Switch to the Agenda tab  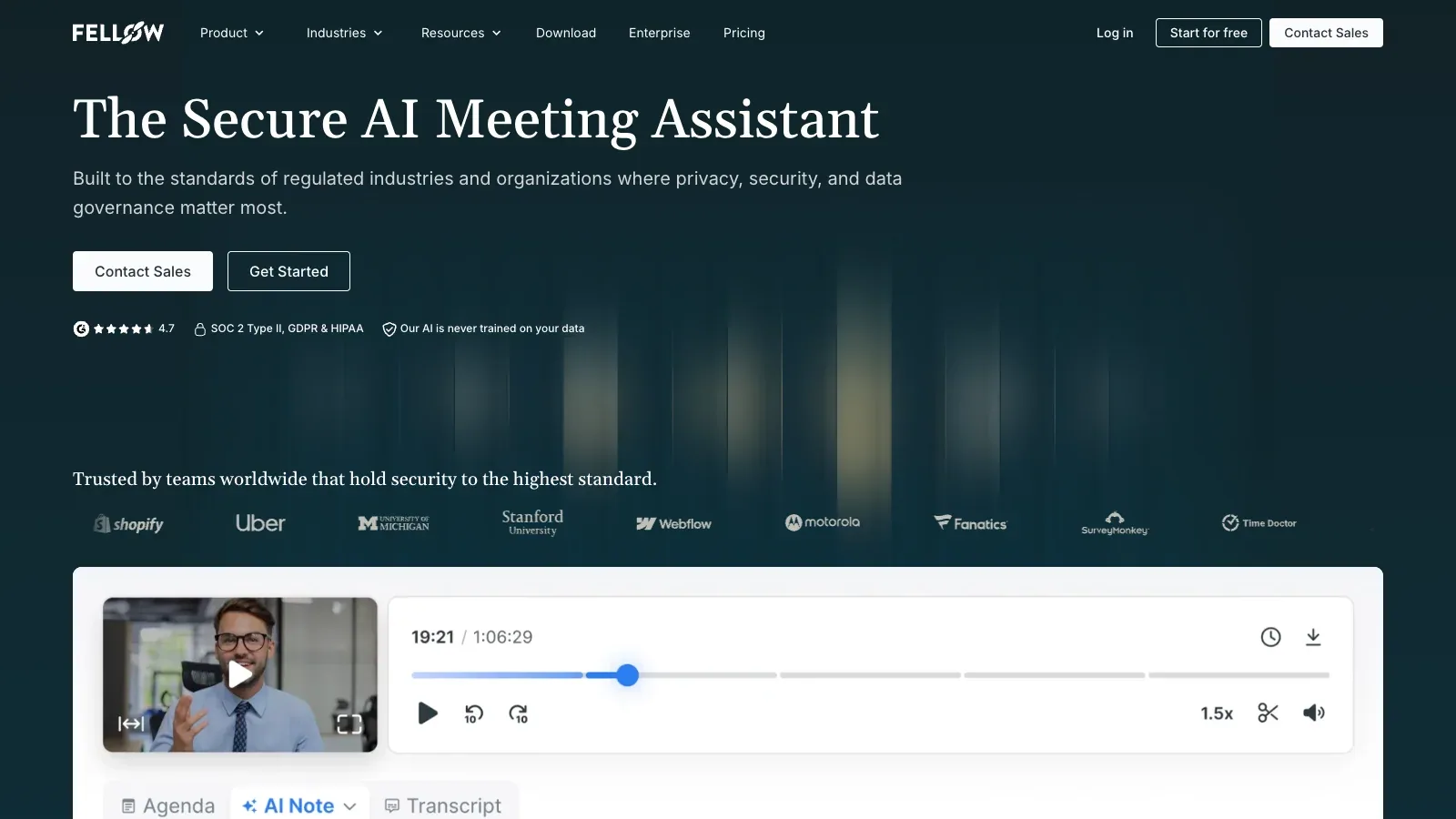click(167, 806)
